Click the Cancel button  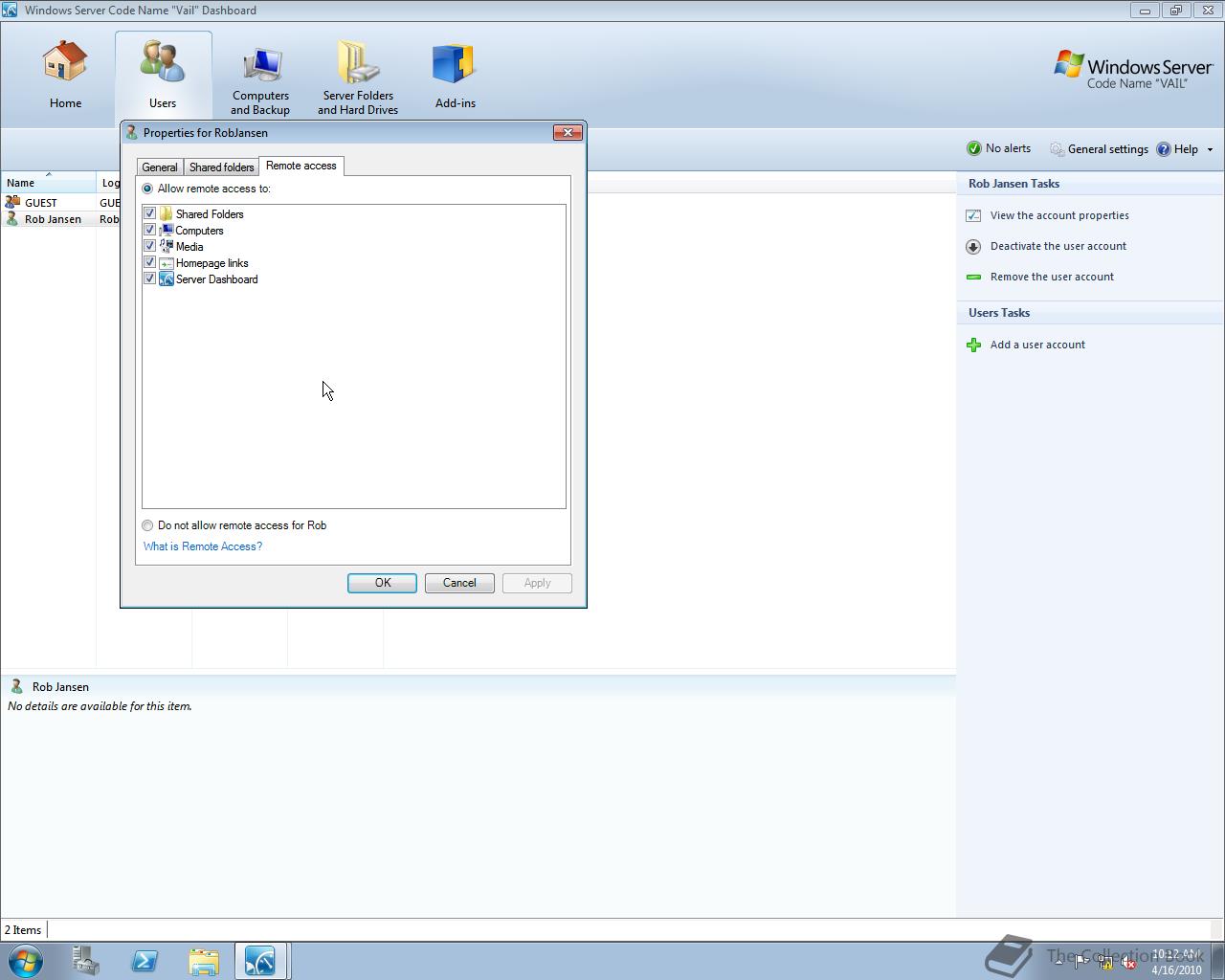(x=459, y=583)
